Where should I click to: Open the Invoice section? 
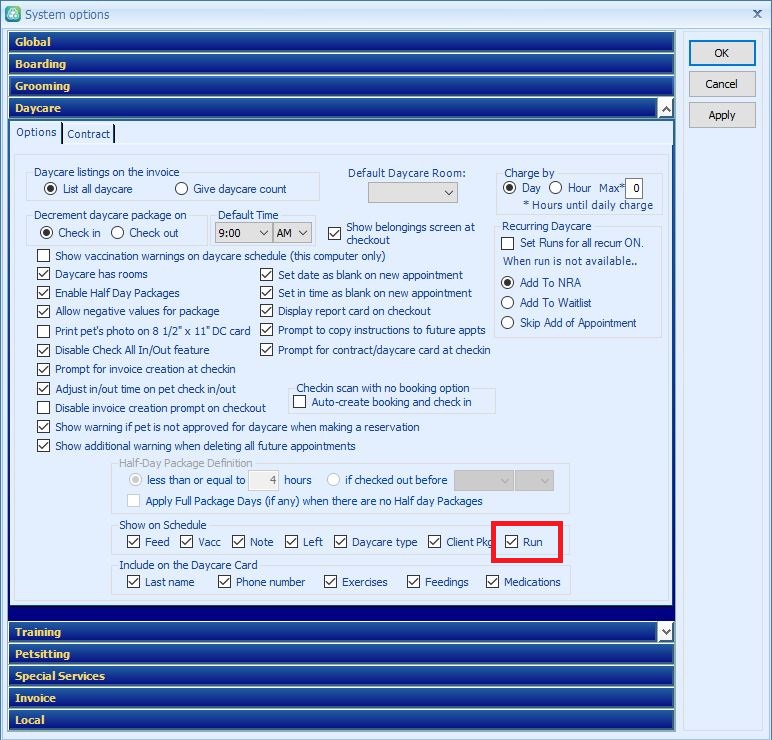coord(341,698)
